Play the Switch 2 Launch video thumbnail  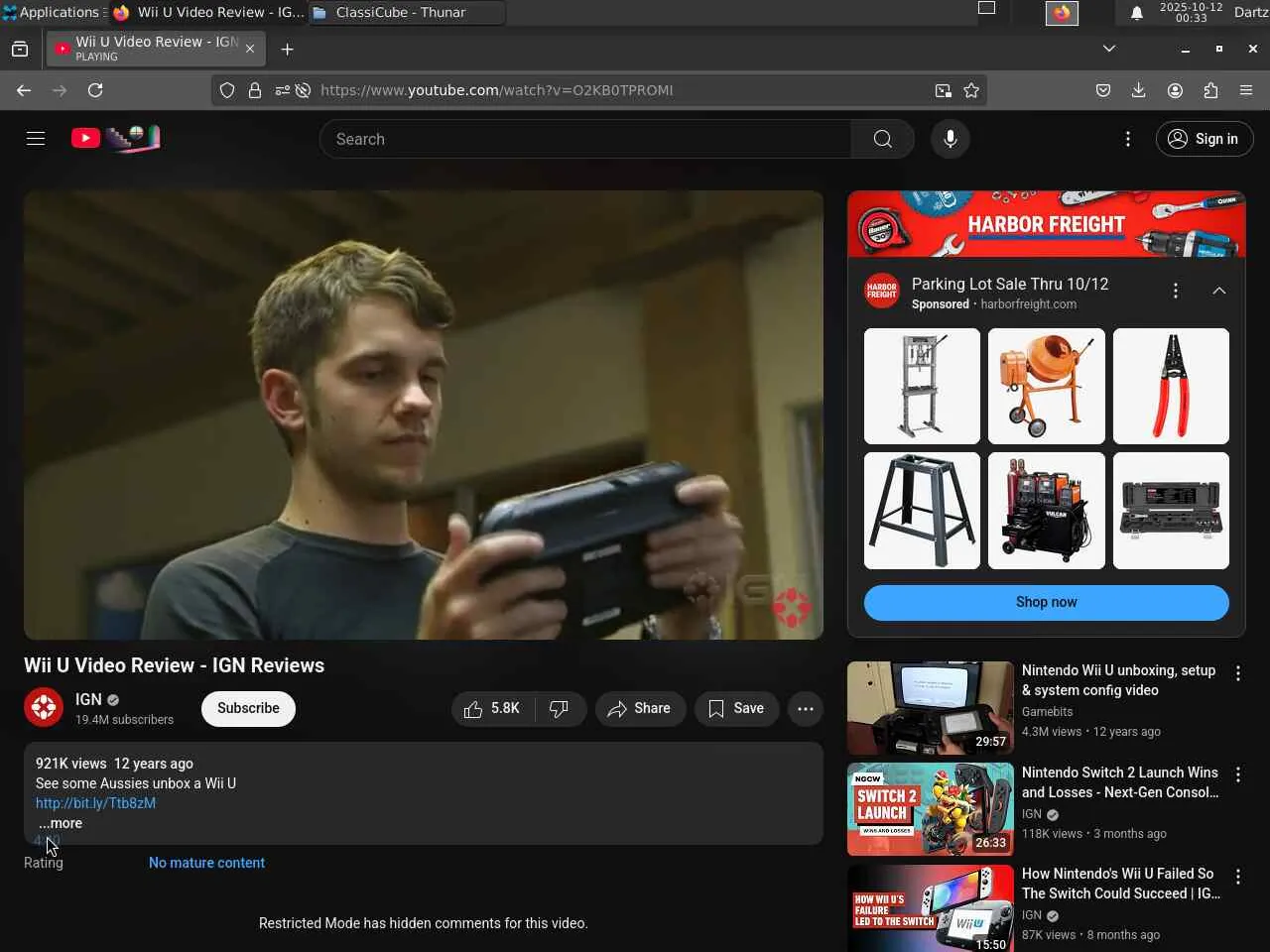click(931, 809)
